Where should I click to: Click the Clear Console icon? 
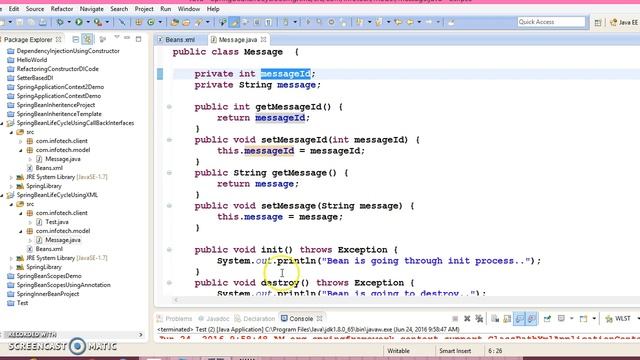tap(495, 318)
